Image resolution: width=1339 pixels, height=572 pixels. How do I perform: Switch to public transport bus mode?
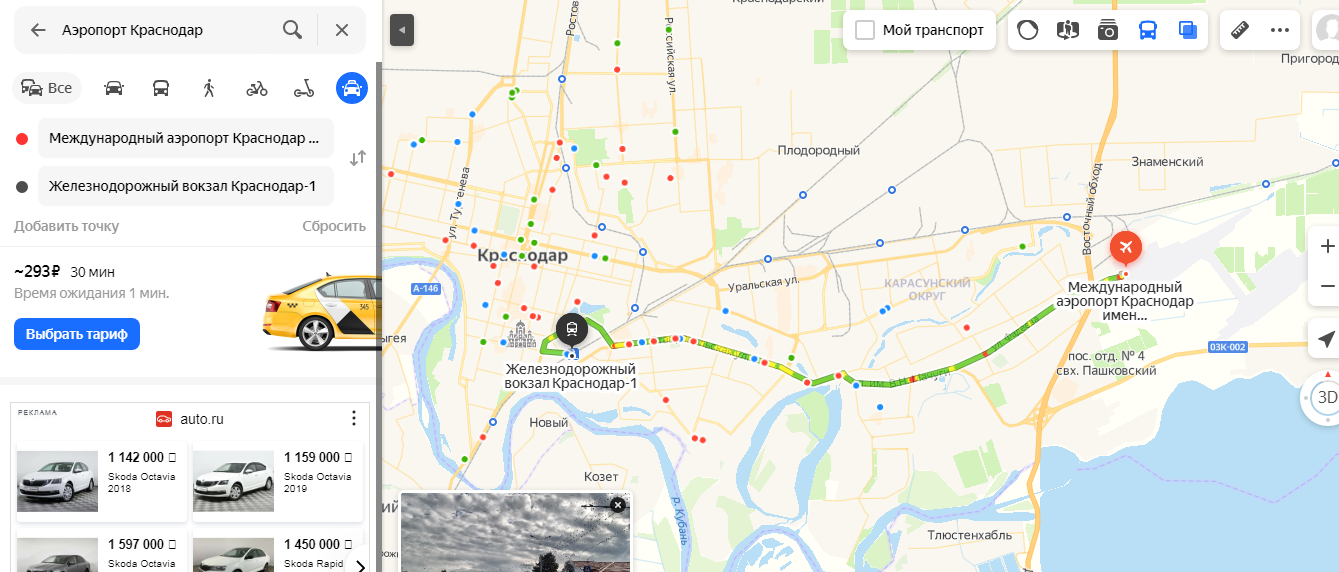coord(161,88)
